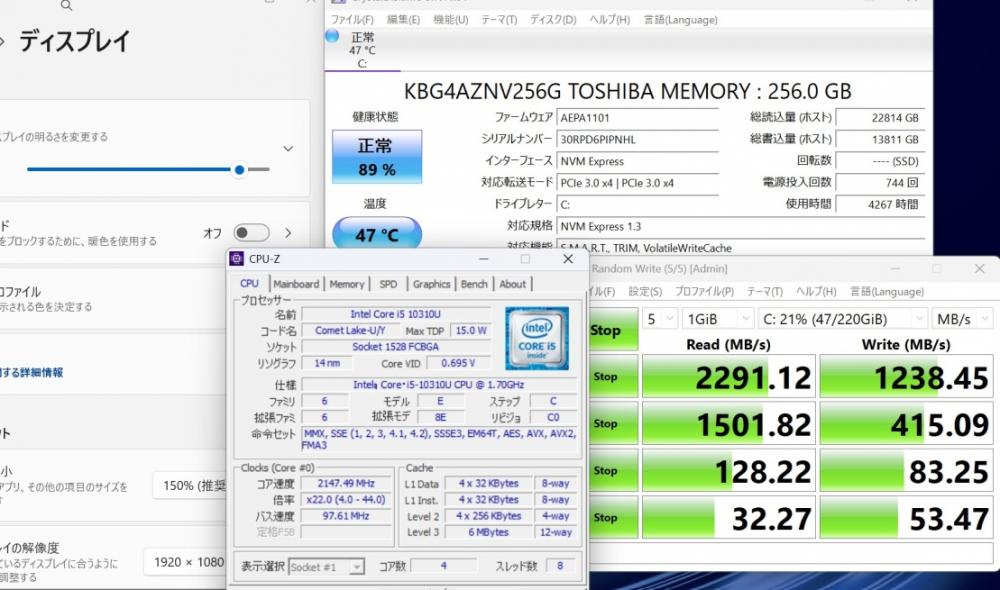Click Stop button beside 32.27 read result

click(612, 517)
